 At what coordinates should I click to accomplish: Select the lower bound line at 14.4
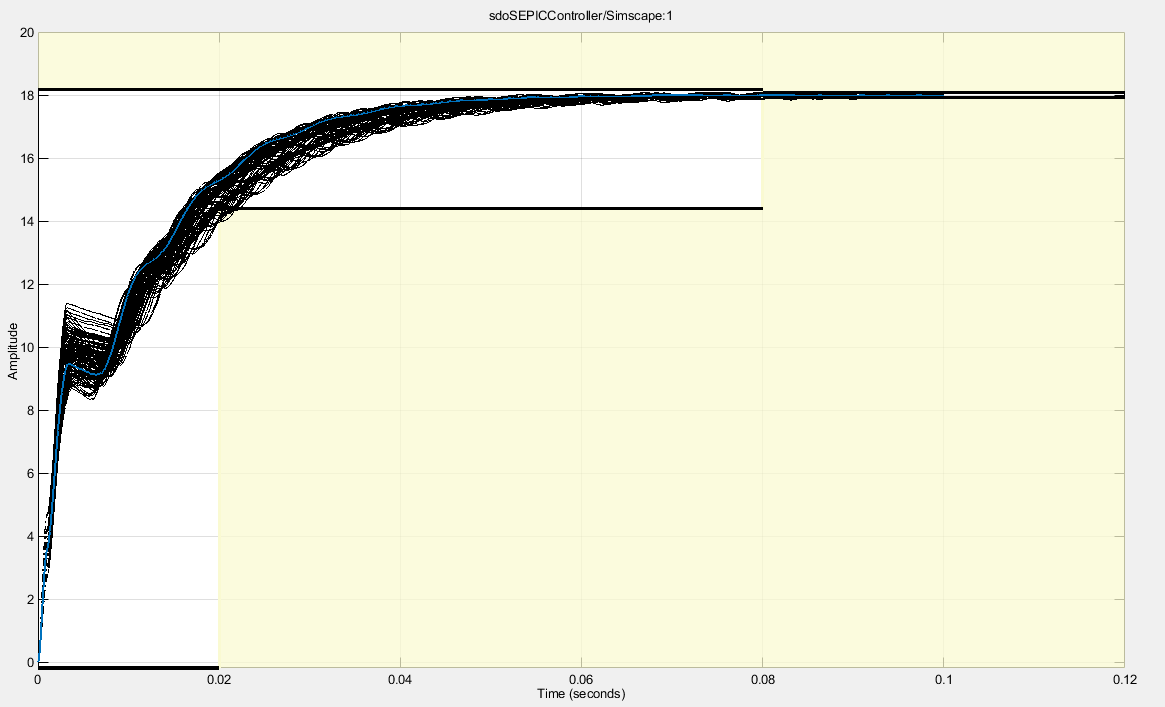pyautogui.click(x=490, y=209)
